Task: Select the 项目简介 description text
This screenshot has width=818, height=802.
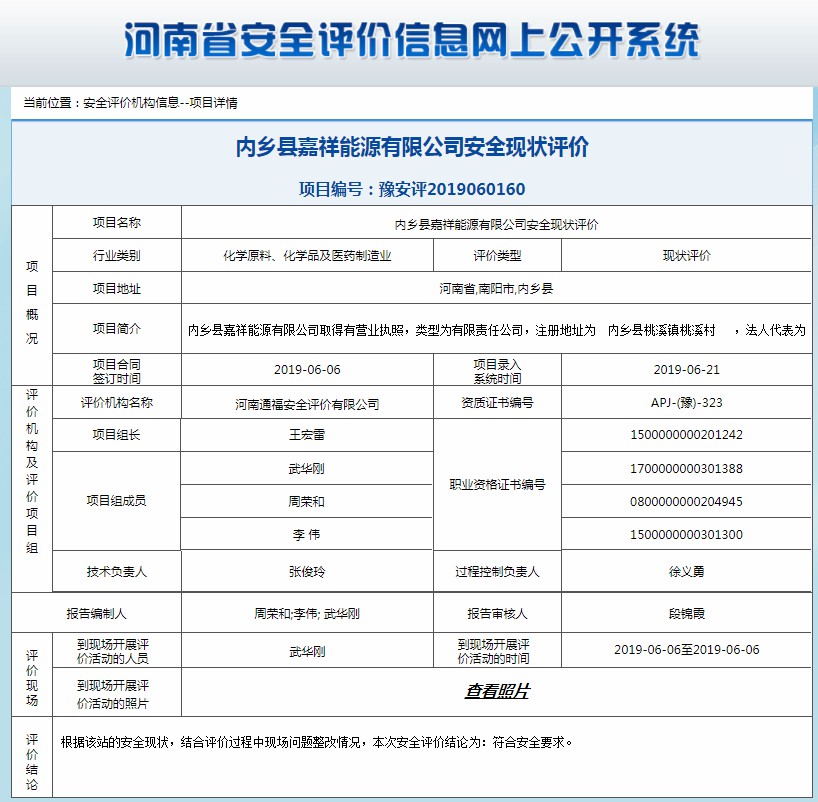Action: click(497, 330)
